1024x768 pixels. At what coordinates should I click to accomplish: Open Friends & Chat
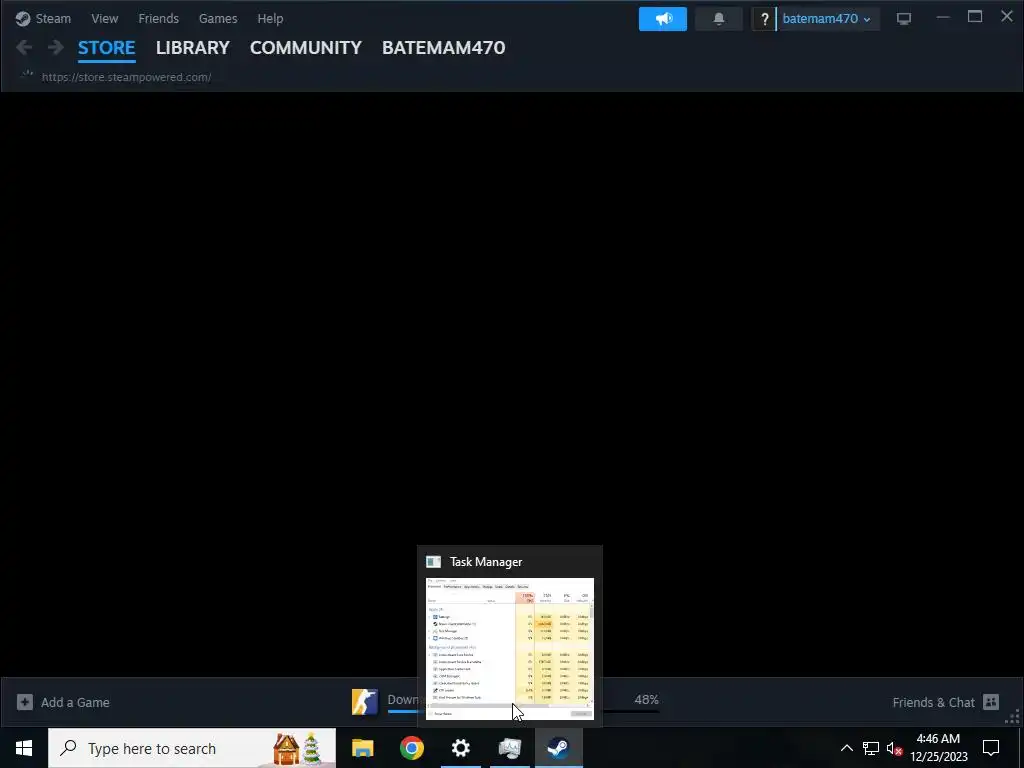(x=933, y=702)
